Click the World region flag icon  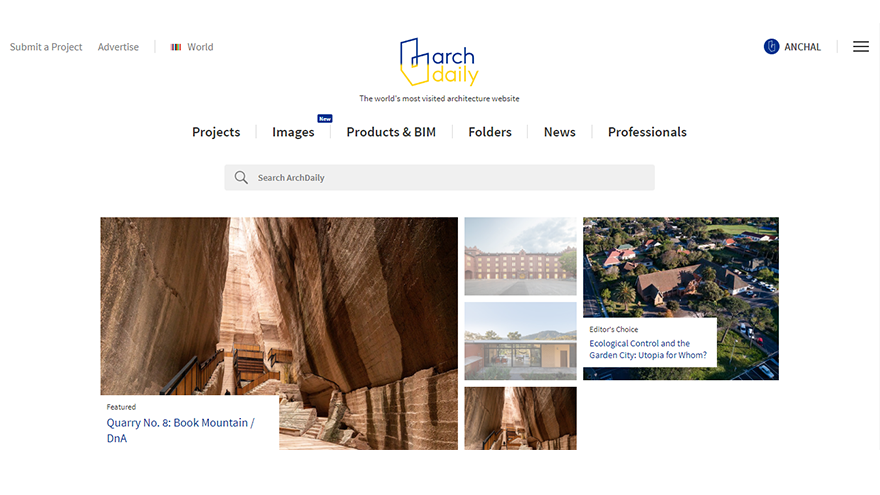click(x=176, y=47)
